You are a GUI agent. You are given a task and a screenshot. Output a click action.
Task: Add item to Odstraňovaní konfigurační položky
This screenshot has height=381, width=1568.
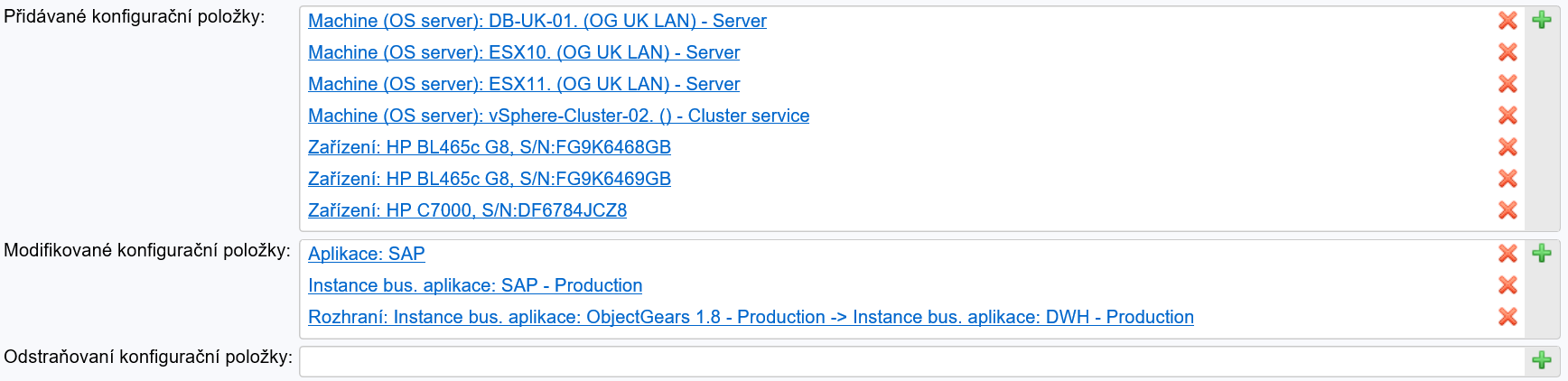pyautogui.click(x=1542, y=361)
